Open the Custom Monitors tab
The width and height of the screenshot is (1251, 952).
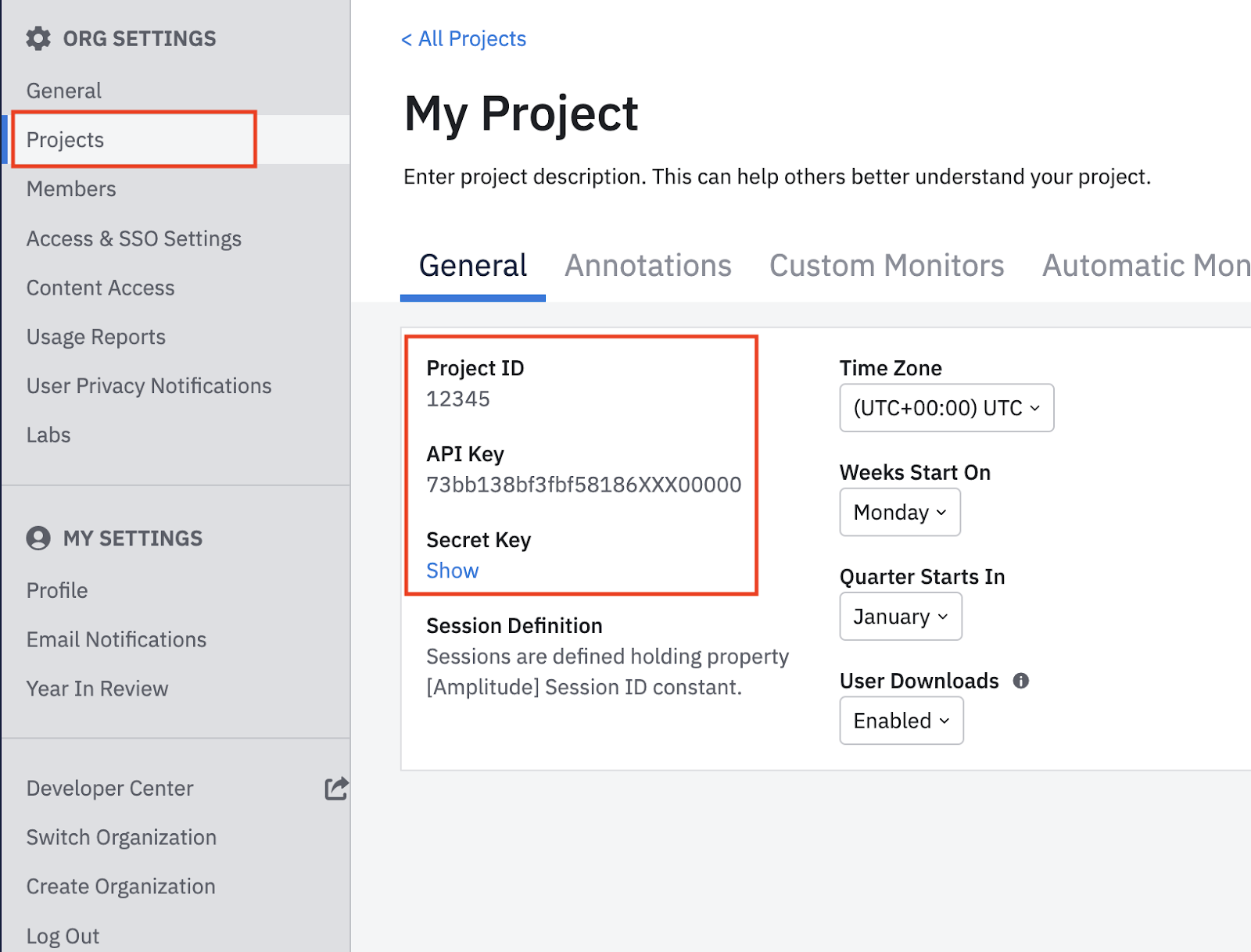(886, 266)
